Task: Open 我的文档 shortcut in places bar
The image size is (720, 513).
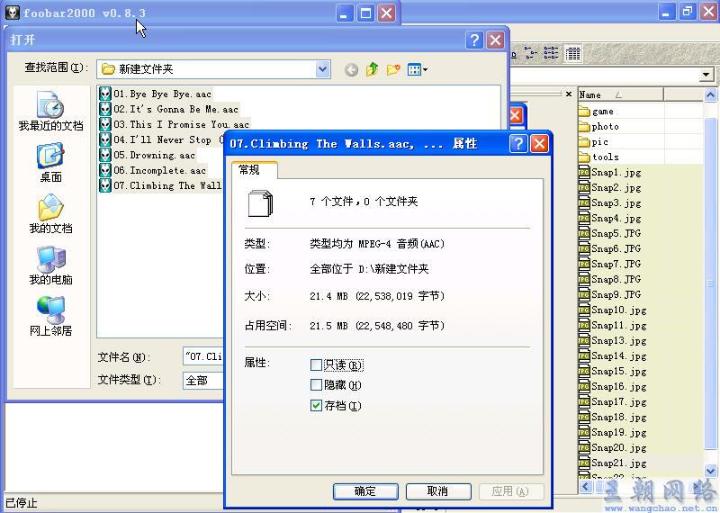Action: [x=50, y=215]
